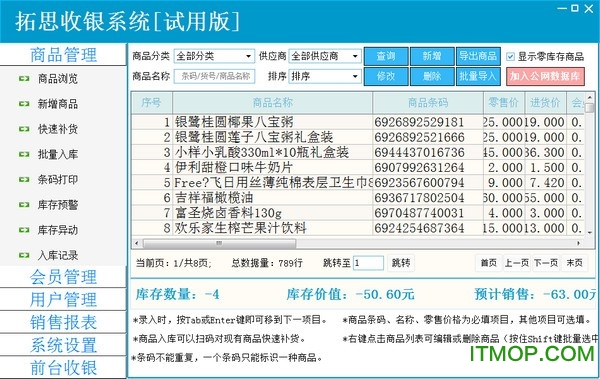Go to 首页 first page
600x379 pixels.
click(488, 263)
